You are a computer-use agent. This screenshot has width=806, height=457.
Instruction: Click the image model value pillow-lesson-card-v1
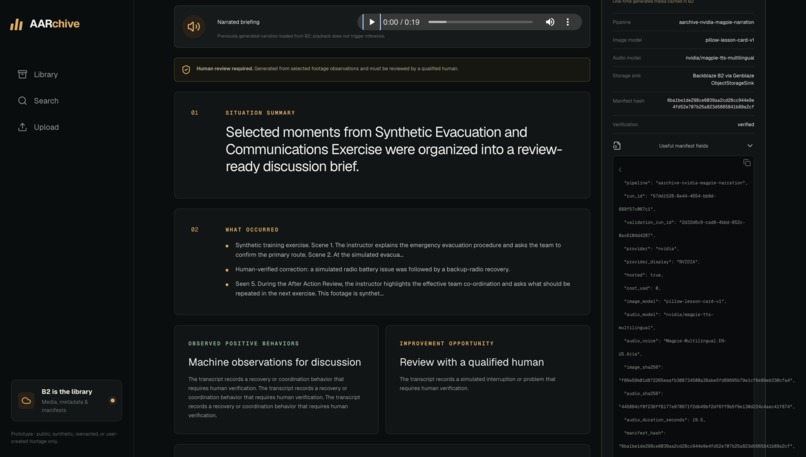pos(729,40)
